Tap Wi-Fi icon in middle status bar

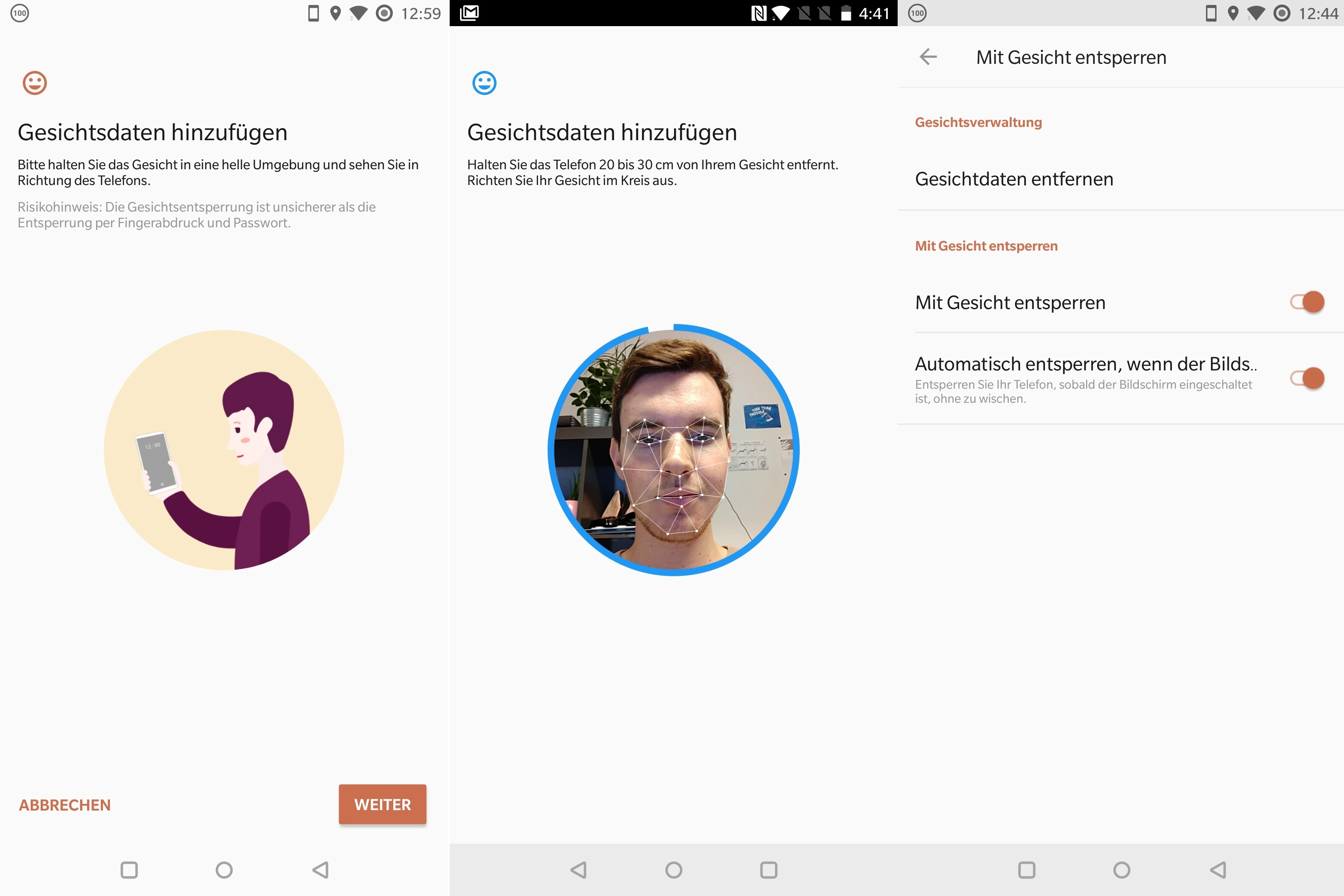coord(781,13)
